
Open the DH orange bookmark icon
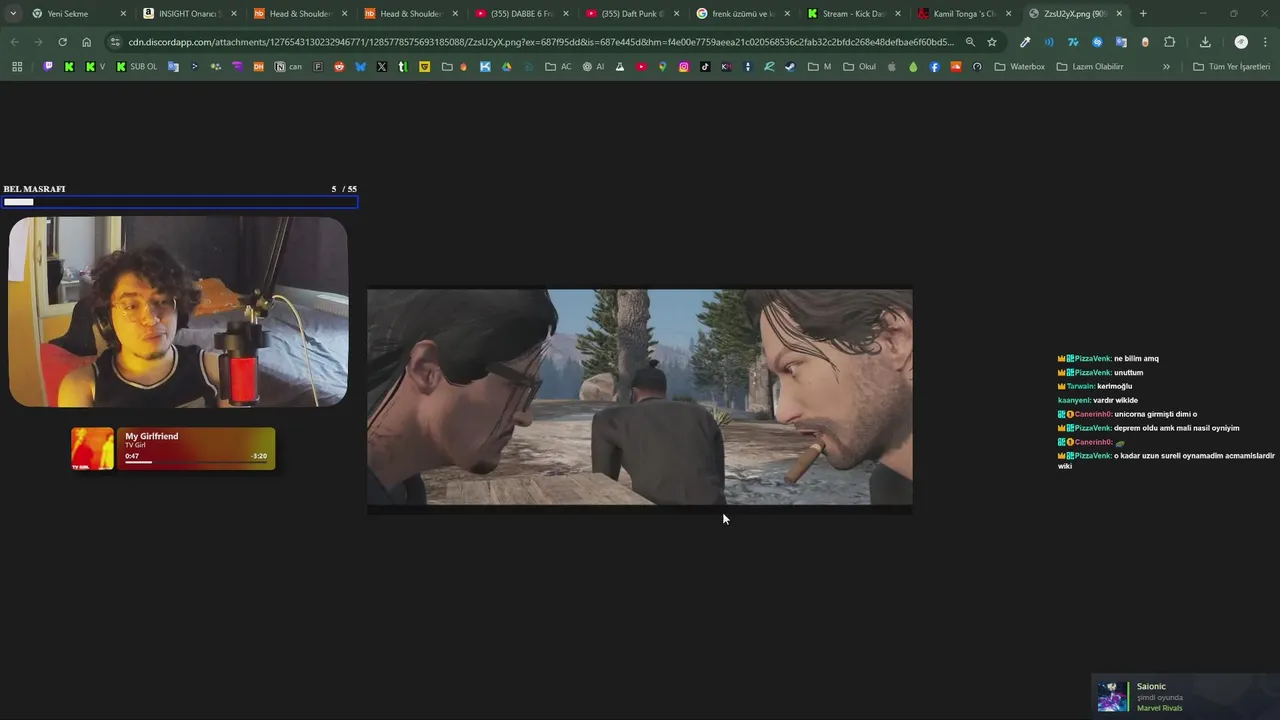coord(258,67)
